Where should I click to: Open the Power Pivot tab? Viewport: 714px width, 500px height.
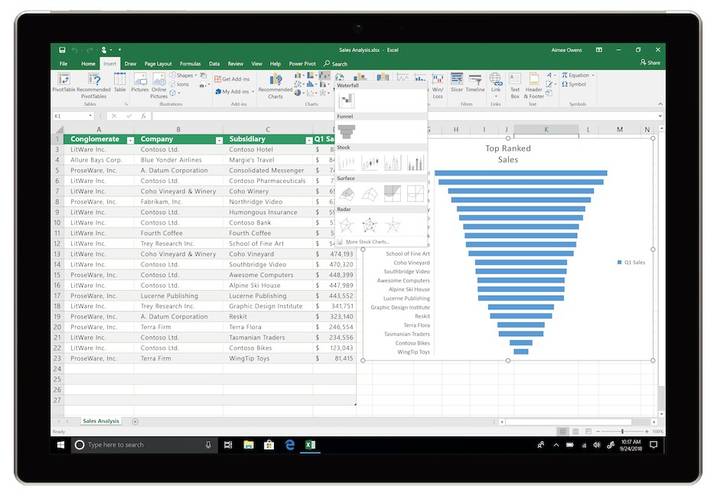pos(302,64)
